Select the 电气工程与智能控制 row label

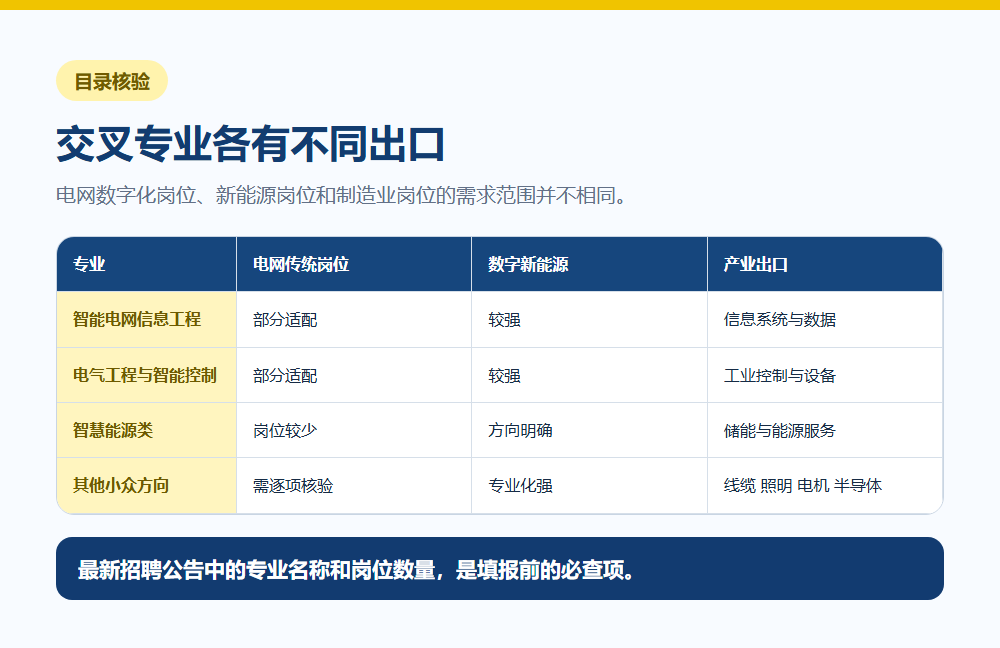(x=147, y=375)
